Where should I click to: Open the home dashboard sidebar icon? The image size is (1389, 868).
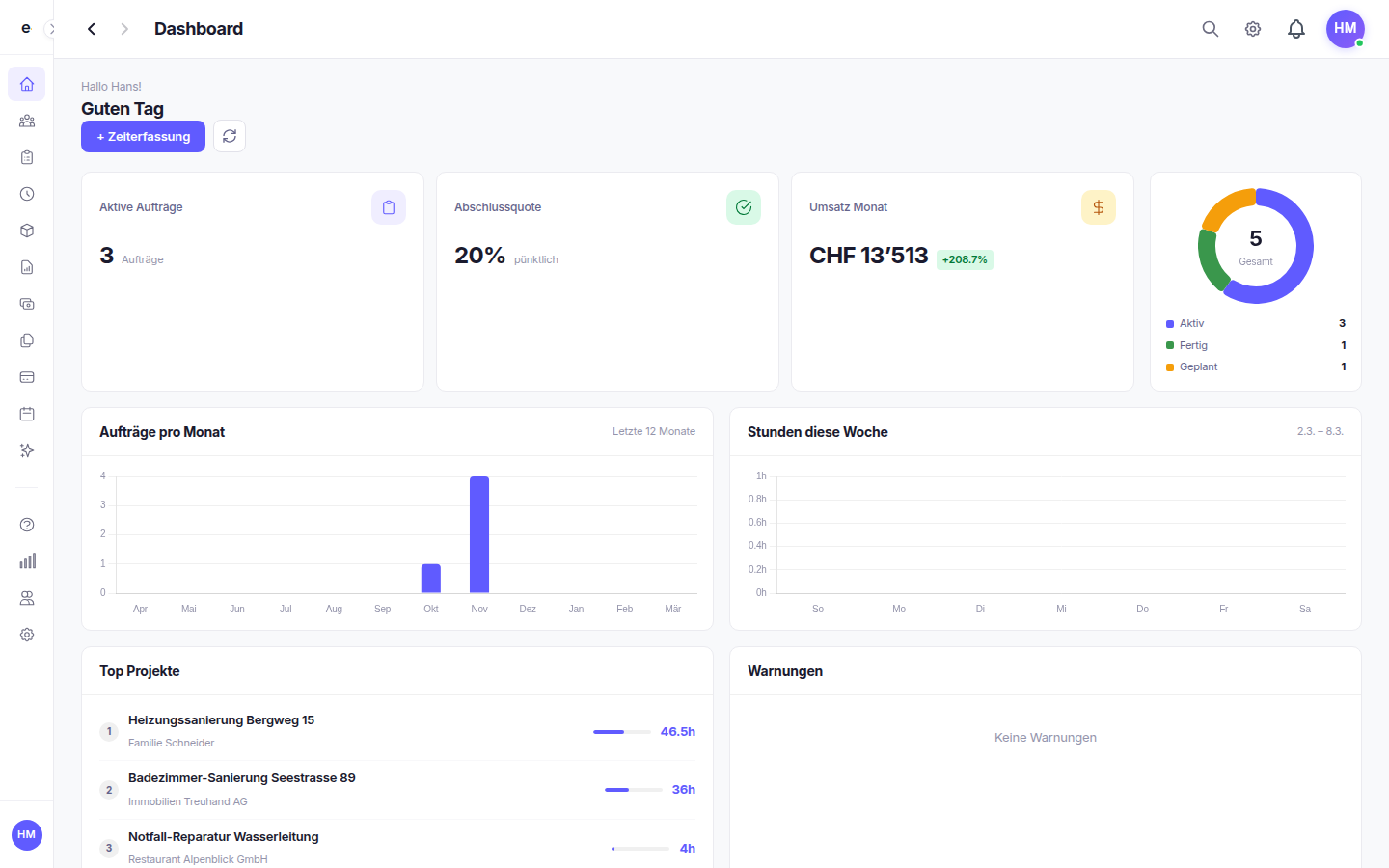[27, 84]
